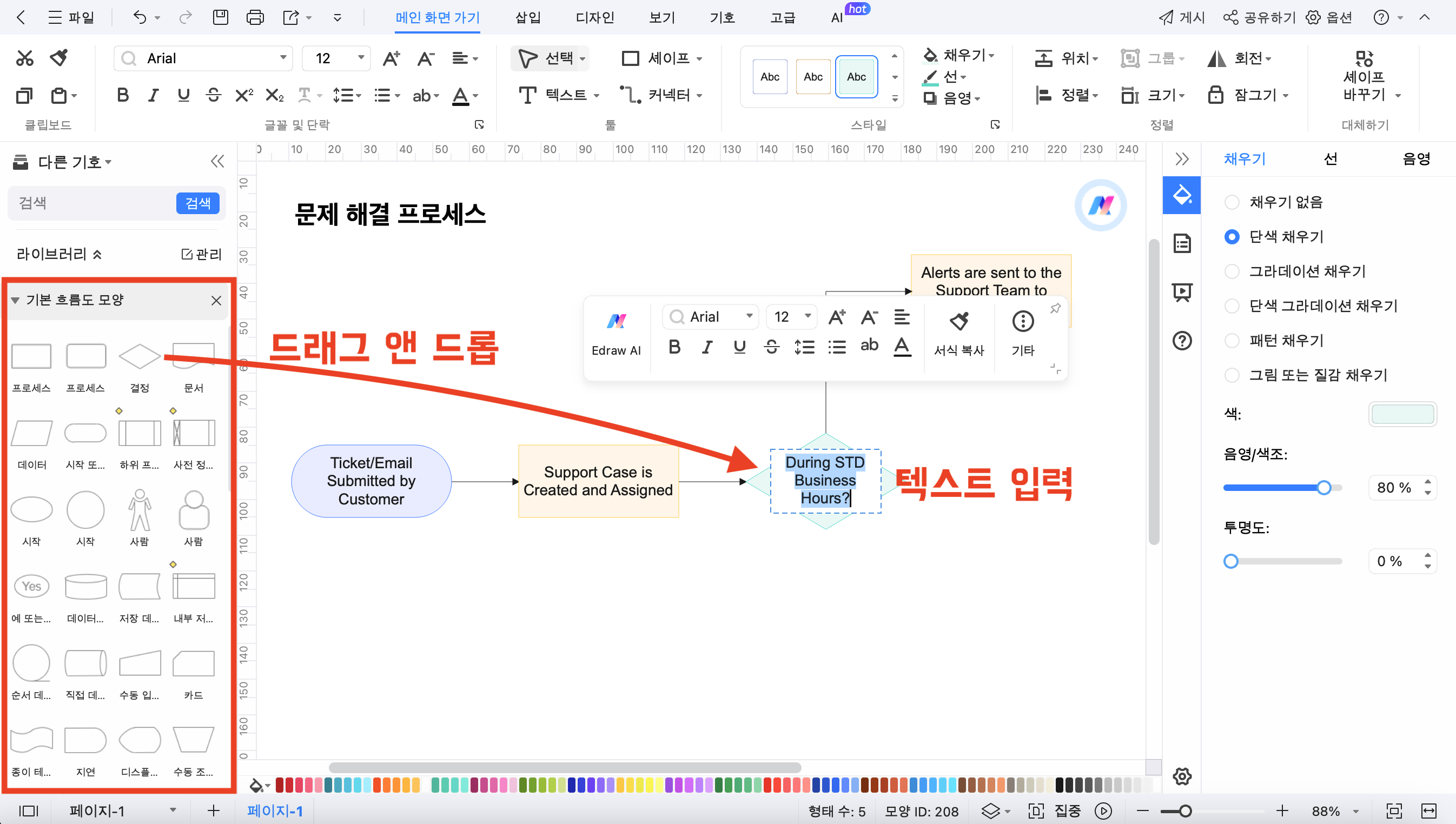Click the undo arrow icon
The image size is (1456, 824).
point(140,17)
